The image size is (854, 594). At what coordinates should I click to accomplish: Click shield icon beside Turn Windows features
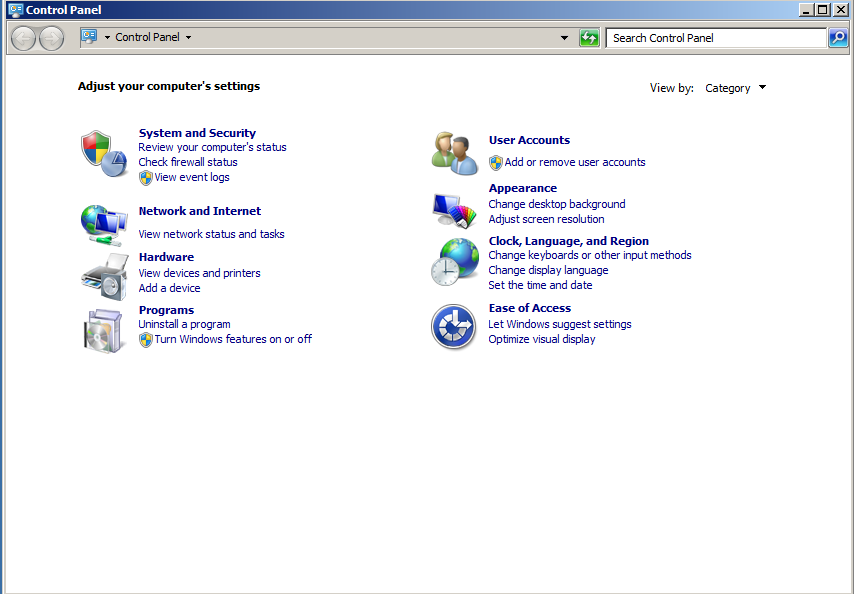[x=145, y=340]
